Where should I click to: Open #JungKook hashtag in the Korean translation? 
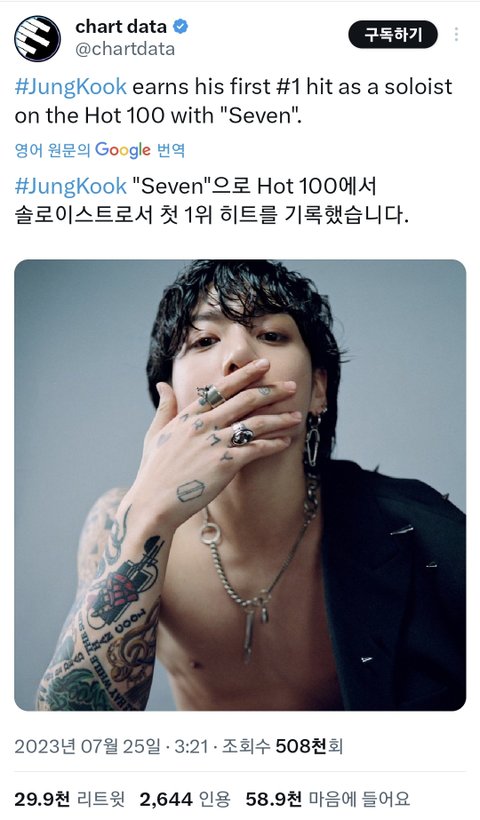(x=71, y=186)
